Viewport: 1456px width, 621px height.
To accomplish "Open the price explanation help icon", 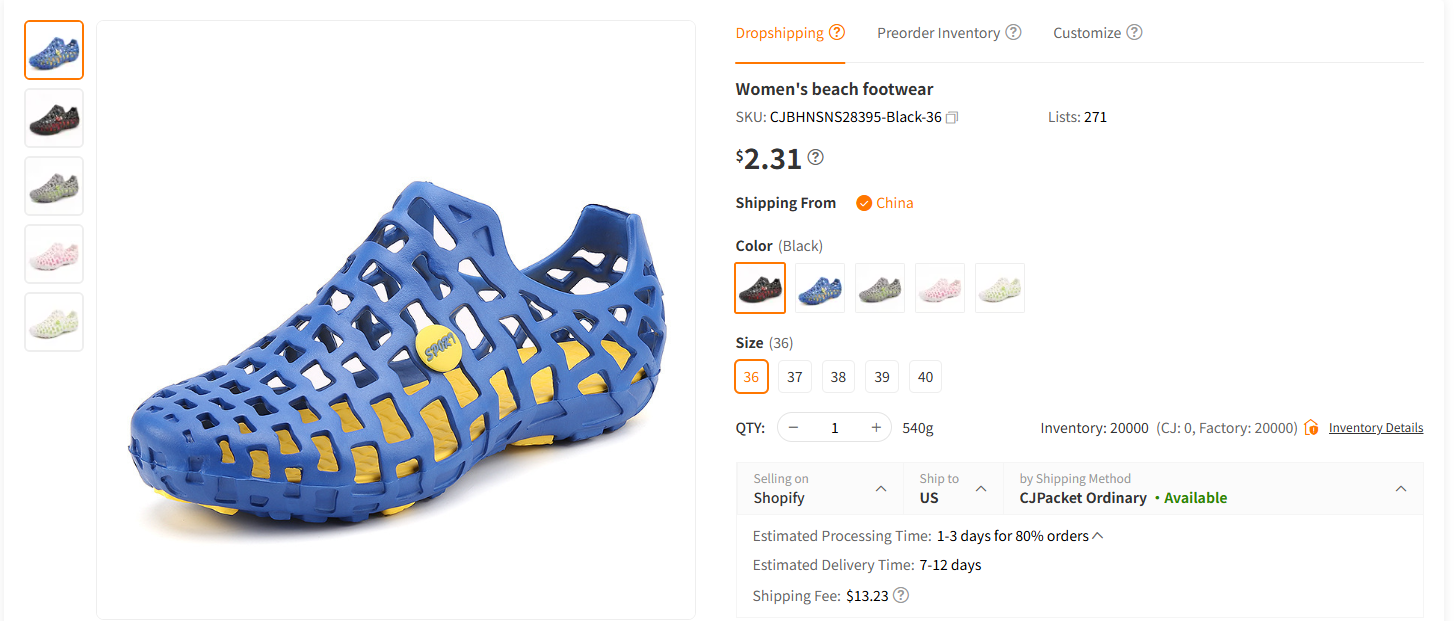I will pos(815,157).
